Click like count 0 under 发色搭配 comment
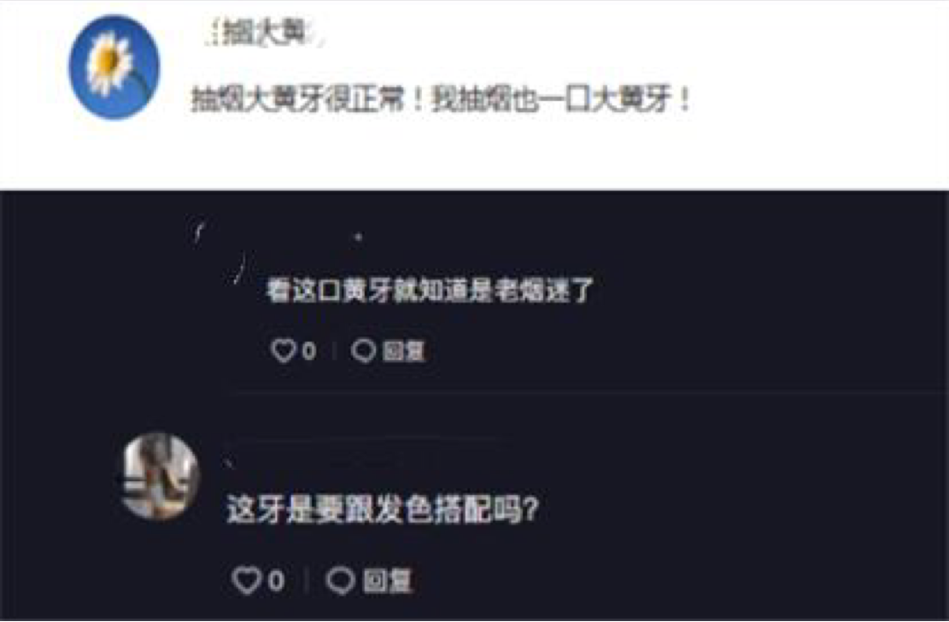The image size is (949, 622). click(x=276, y=581)
